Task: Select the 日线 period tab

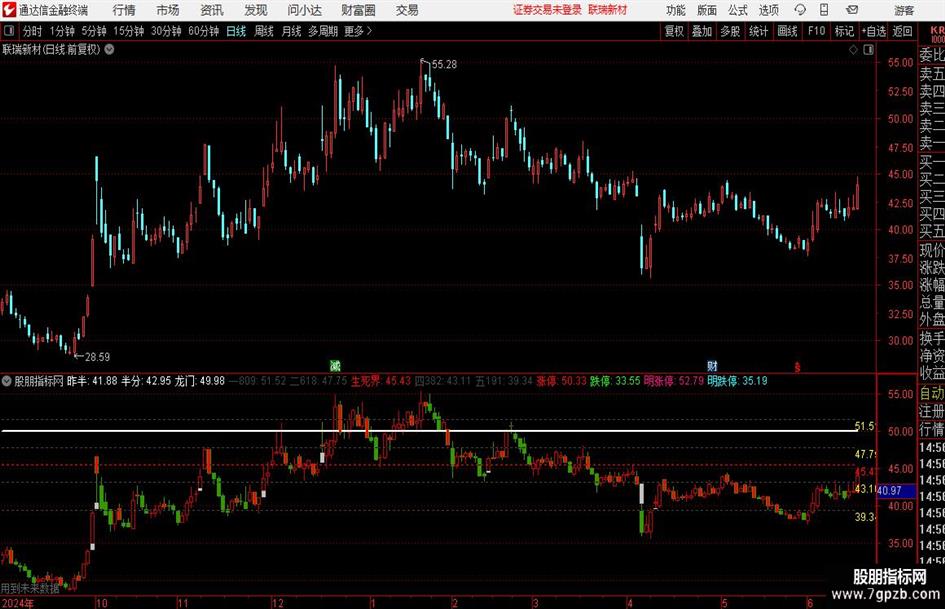Action: point(236,31)
